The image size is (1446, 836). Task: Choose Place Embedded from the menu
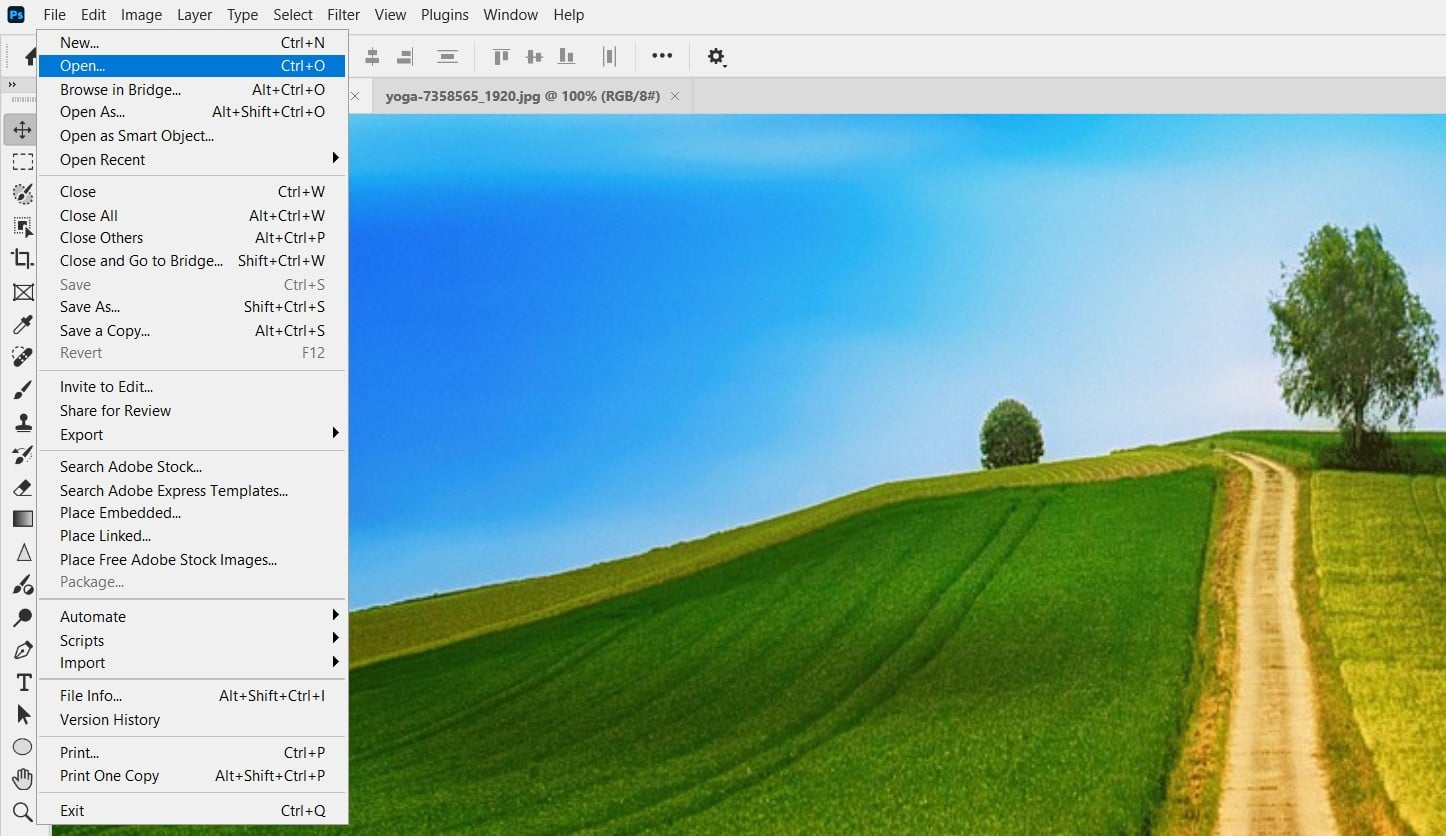(120, 513)
